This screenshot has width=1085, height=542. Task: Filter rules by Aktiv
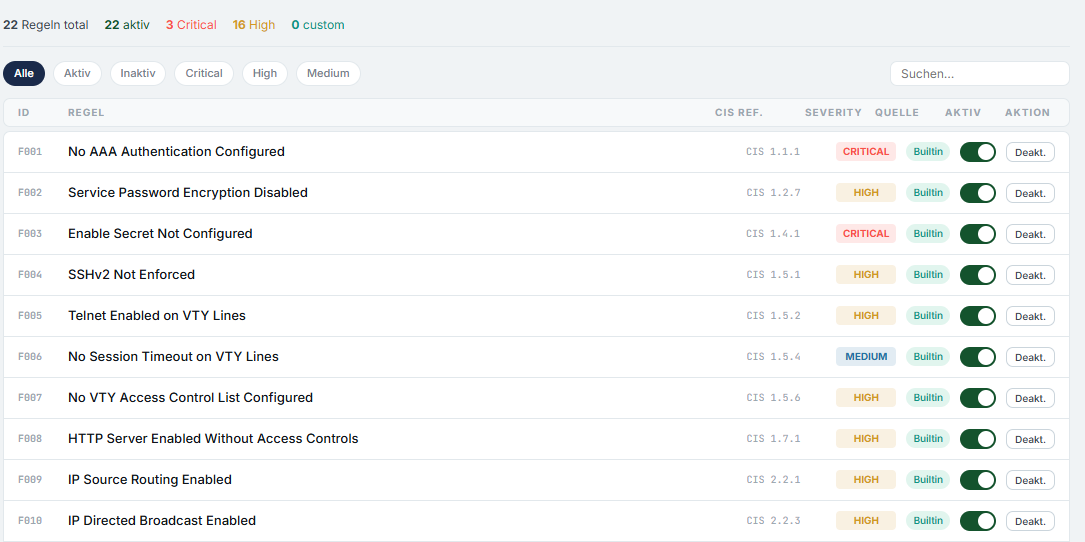[x=77, y=73]
